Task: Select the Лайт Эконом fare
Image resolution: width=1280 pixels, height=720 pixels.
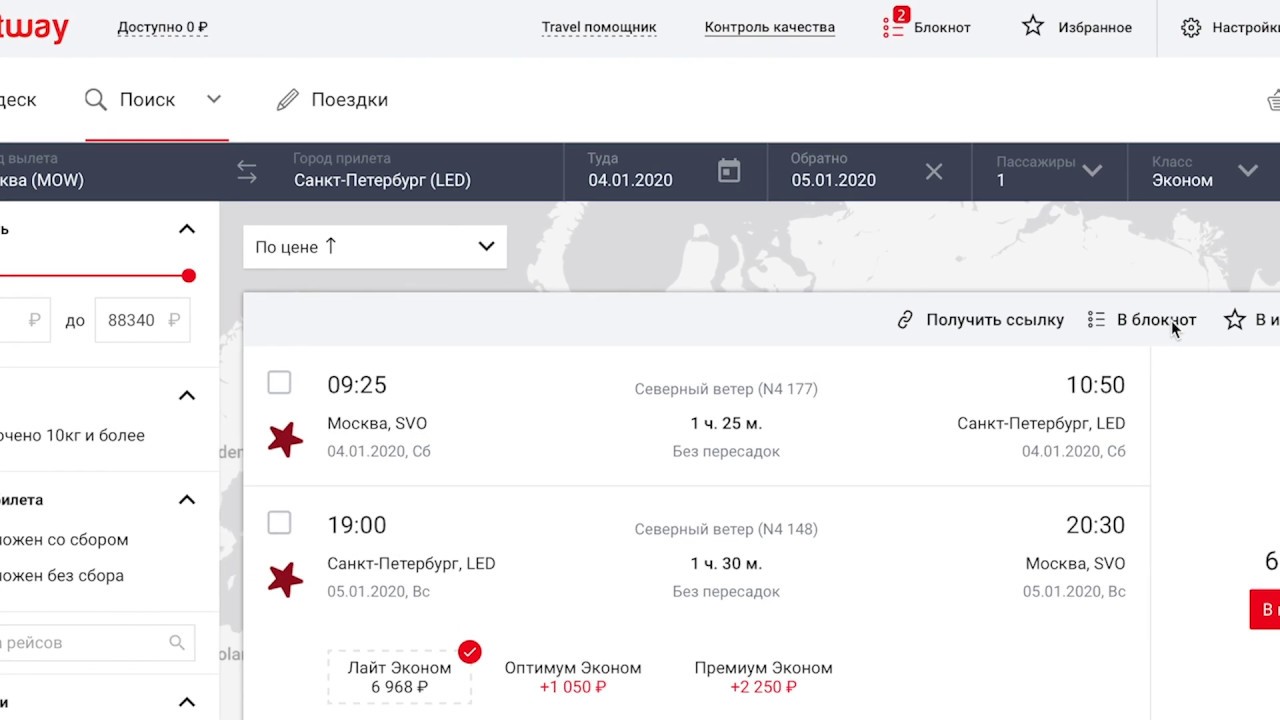Action: pos(399,677)
